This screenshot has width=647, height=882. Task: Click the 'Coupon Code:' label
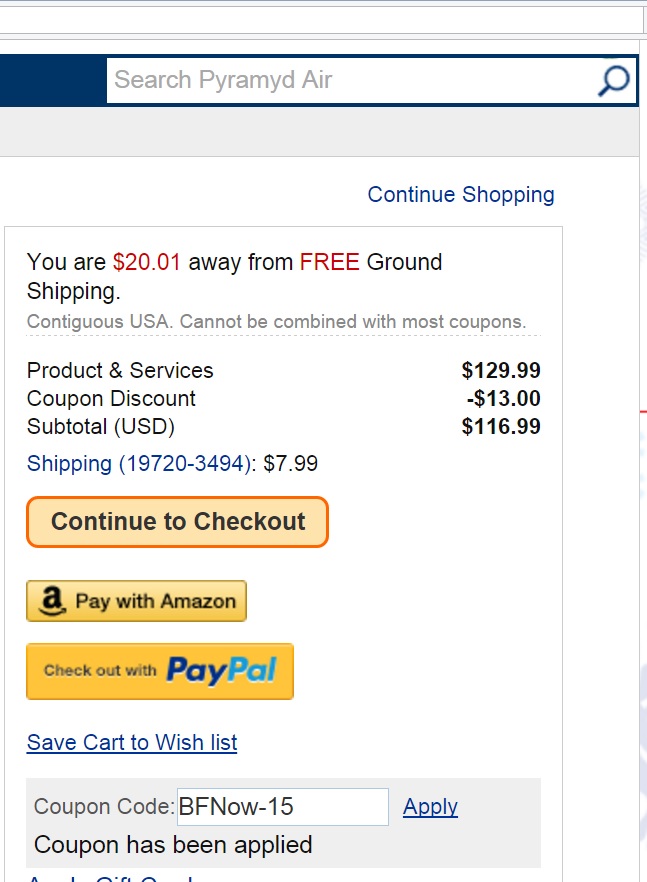(x=104, y=806)
